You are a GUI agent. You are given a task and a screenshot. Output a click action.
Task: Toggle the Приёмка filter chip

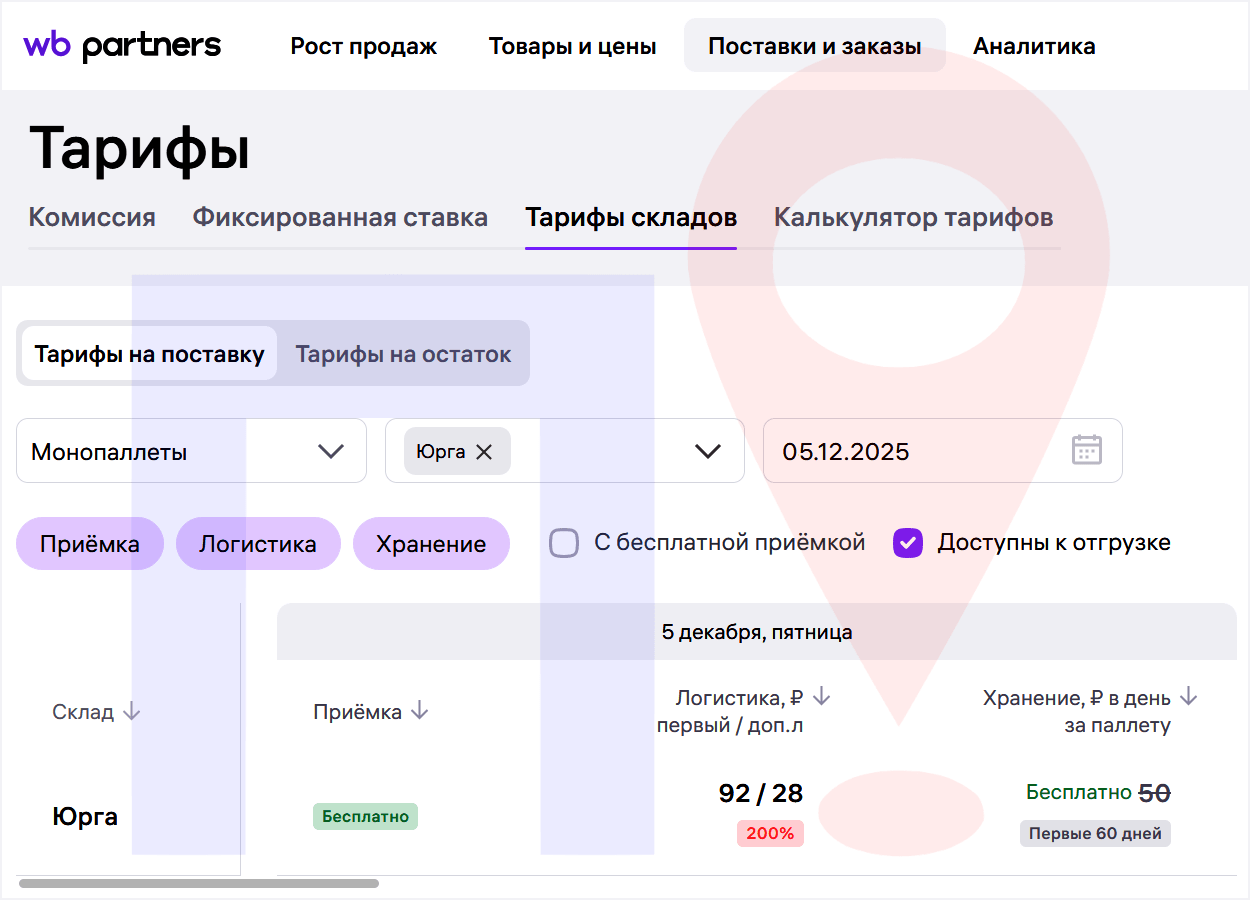[90, 544]
